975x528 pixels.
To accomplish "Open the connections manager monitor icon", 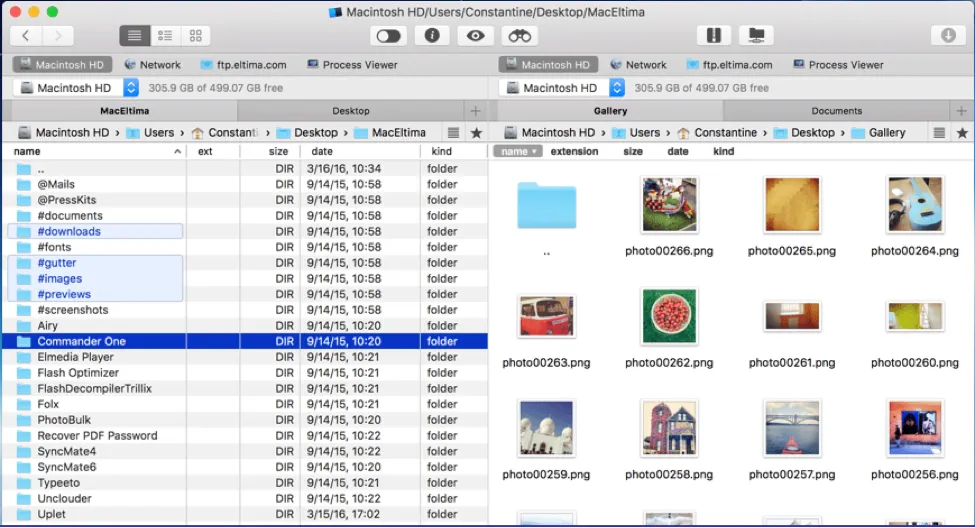I will click(x=756, y=36).
